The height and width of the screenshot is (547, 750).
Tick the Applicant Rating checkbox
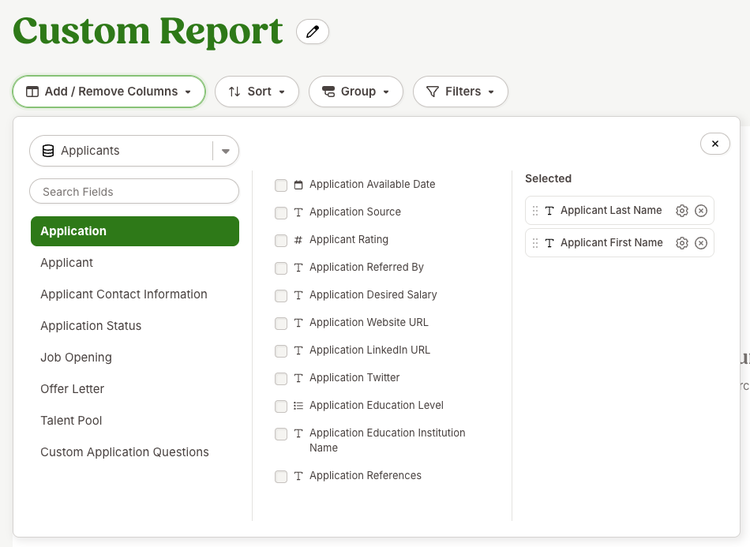pos(281,240)
